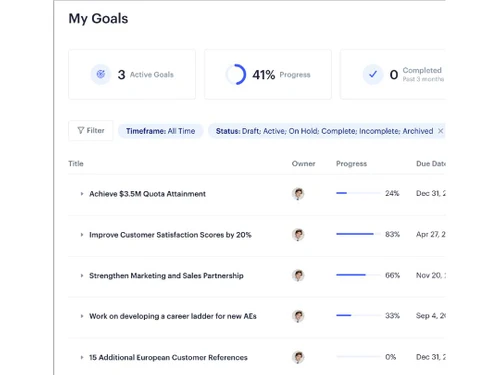Expand Strengthen Marketing and Sales Partnership row
This screenshot has height=375, width=500.
click(x=82, y=276)
